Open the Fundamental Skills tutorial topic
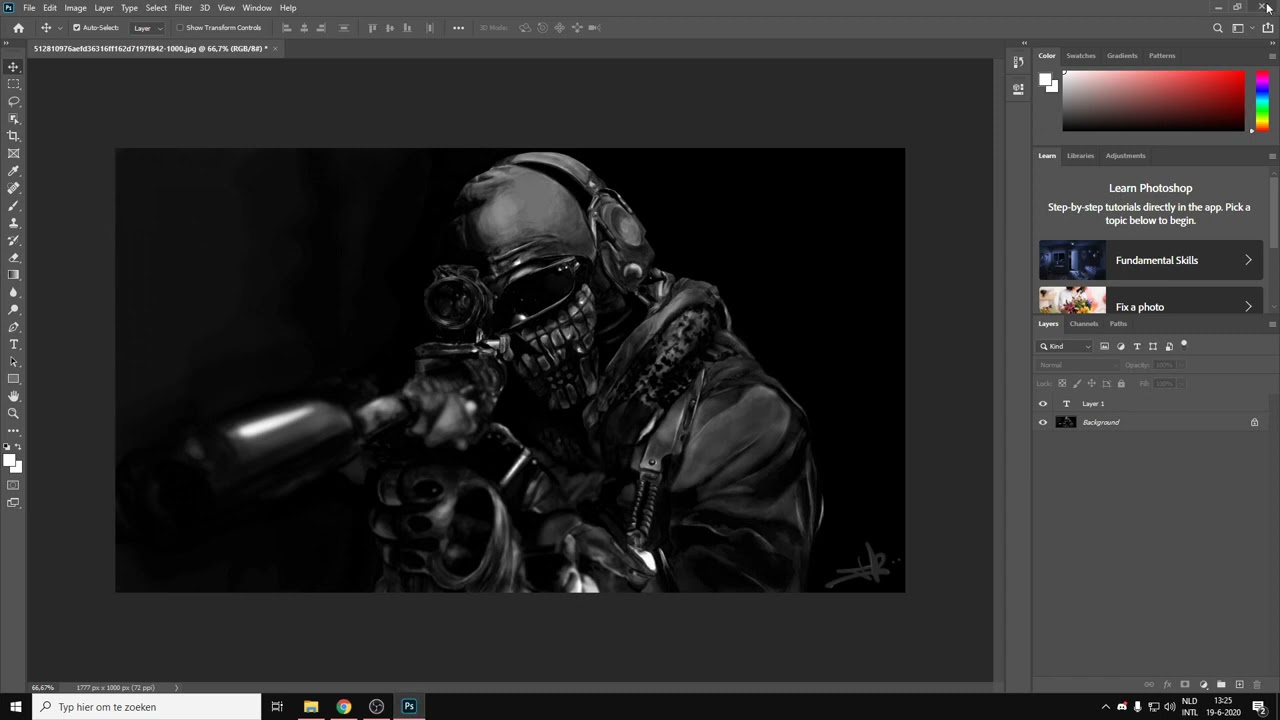 coord(1151,260)
